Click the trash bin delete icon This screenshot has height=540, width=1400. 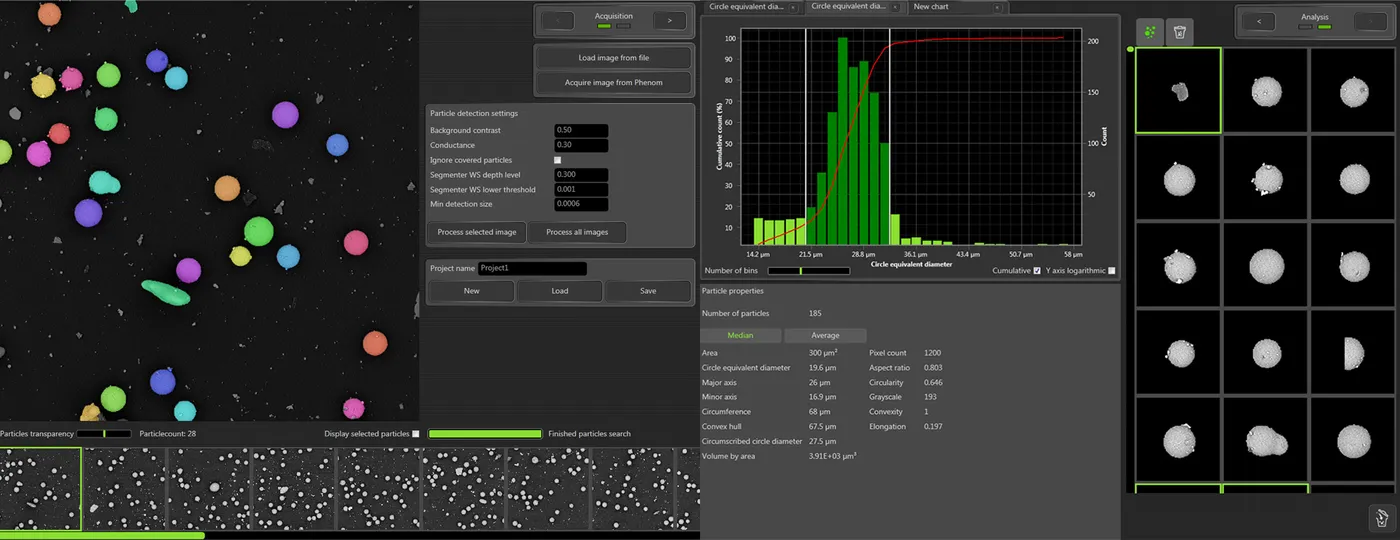[1180, 32]
